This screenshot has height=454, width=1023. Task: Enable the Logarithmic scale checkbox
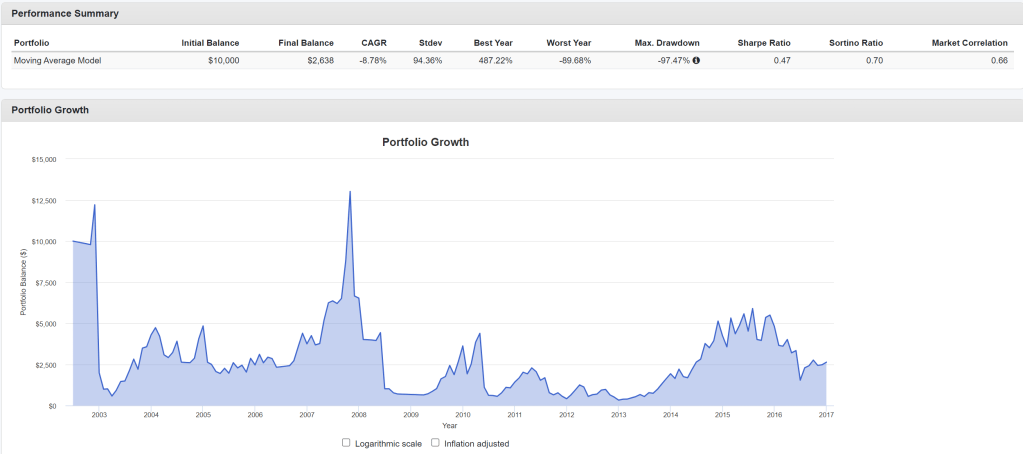click(x=346, y=442)
